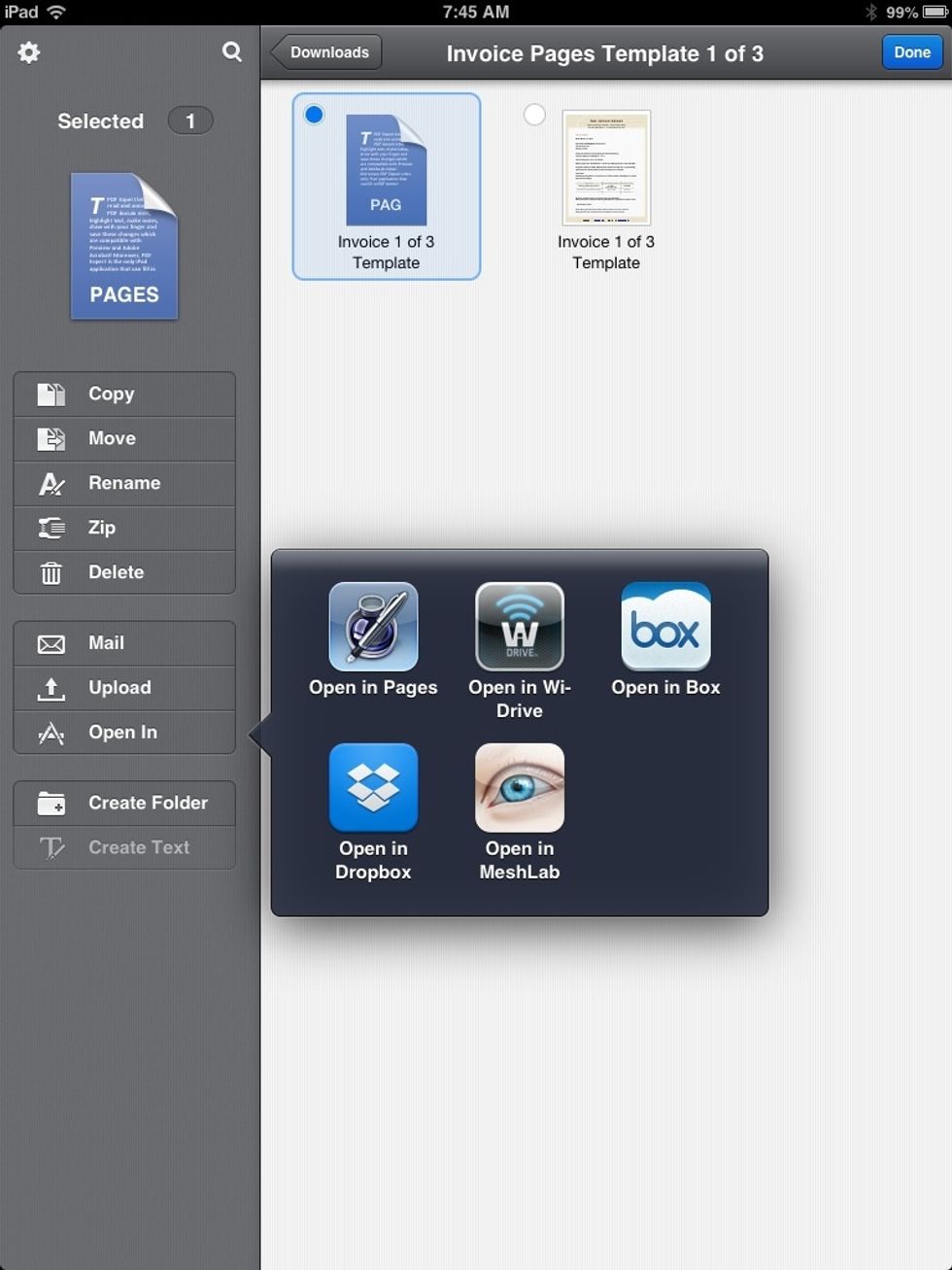Open the document preview Invoice thumbnail
This screenshot has height=1270, width=952.
click(606, 168)
